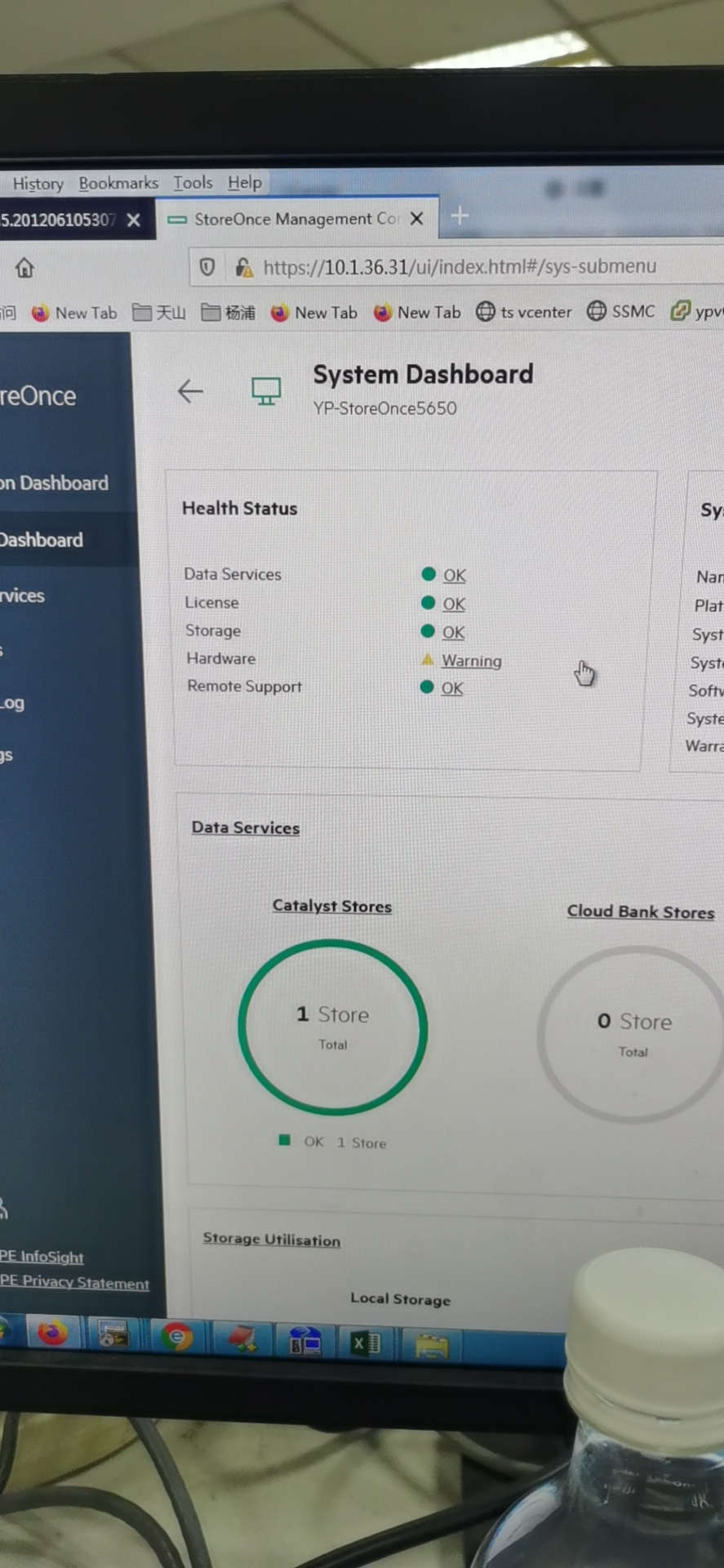724x1568 pixels.
Task: Open the Data Services section link
Action: click(x=246, y=827)
